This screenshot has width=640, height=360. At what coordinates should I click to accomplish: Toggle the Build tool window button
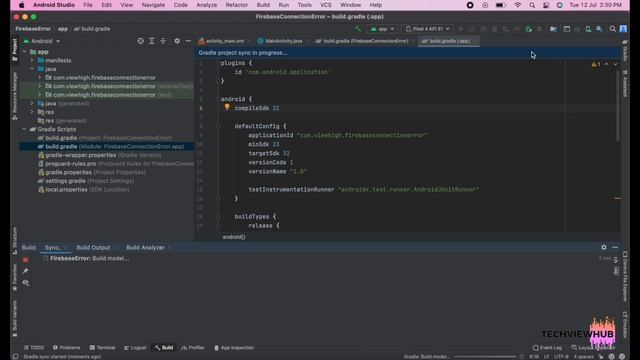[164, 348]
